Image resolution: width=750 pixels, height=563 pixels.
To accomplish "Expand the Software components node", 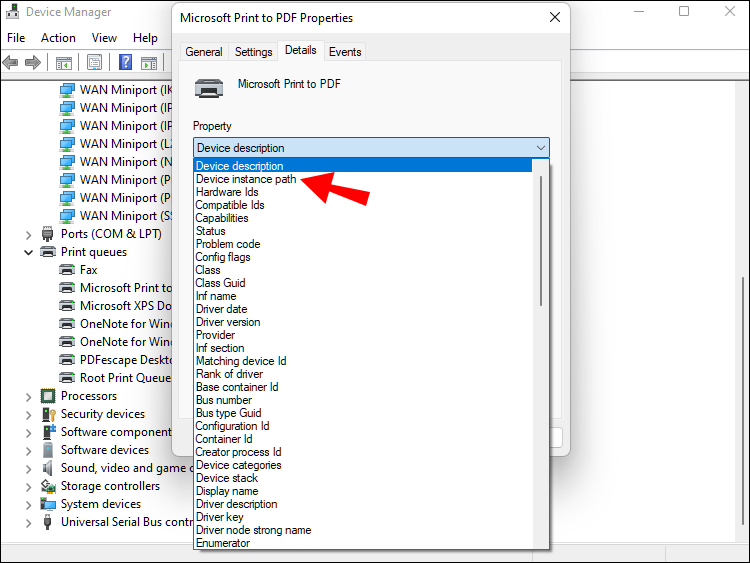I will 28,433.
